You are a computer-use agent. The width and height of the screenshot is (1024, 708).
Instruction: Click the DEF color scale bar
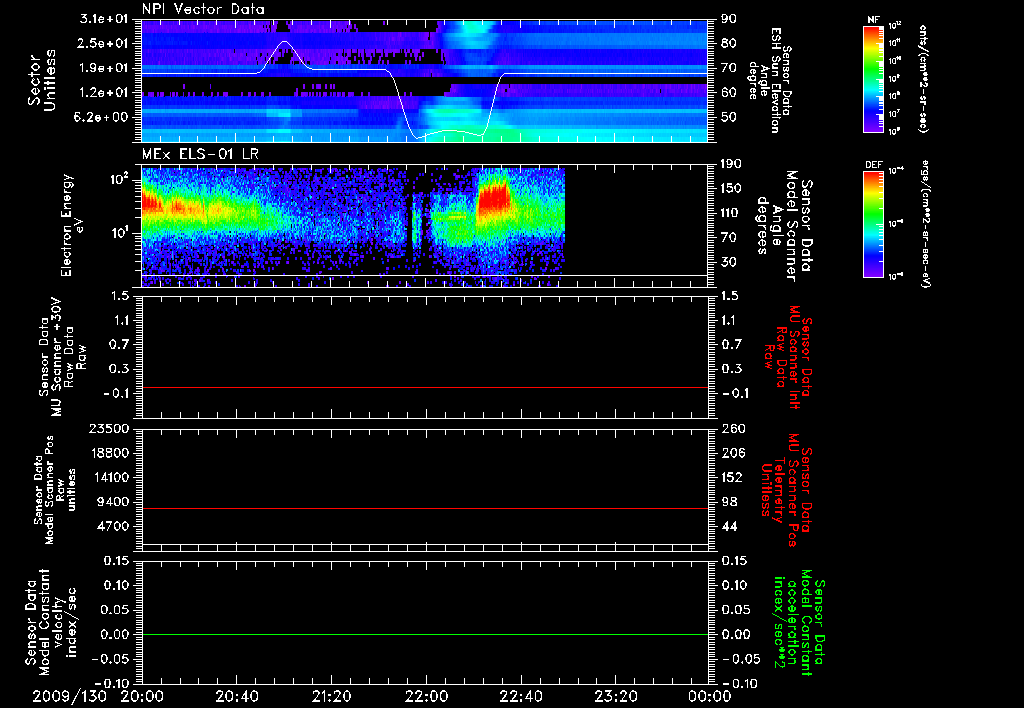(873, 223)
